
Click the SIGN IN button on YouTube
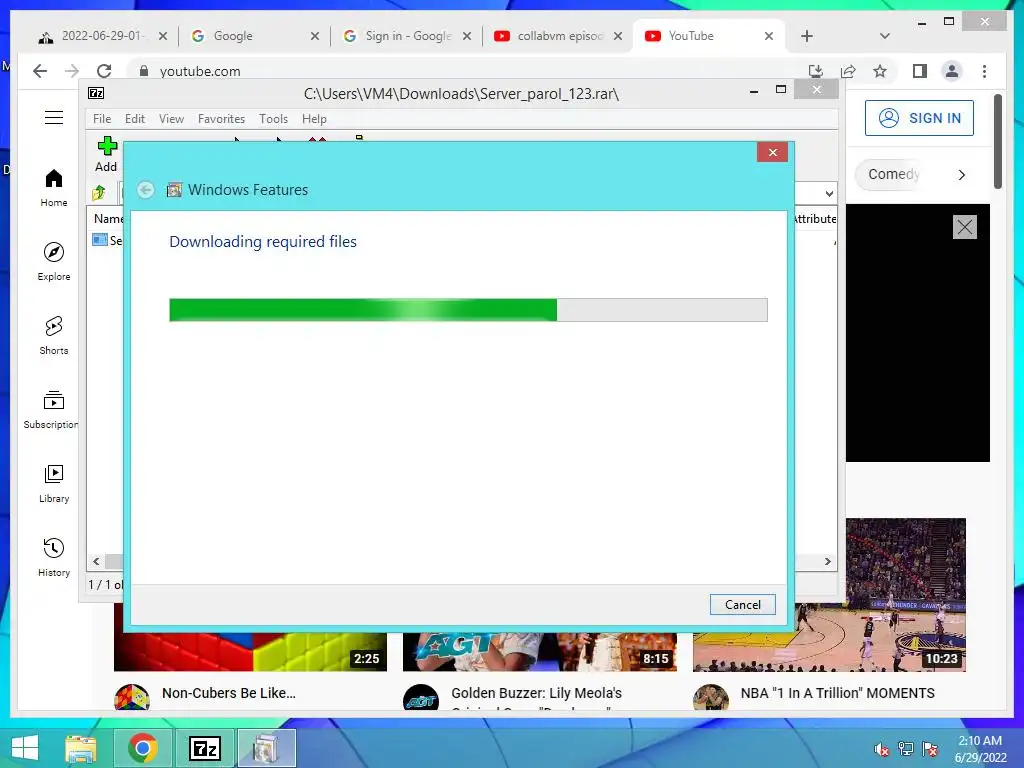coord(919,118)
